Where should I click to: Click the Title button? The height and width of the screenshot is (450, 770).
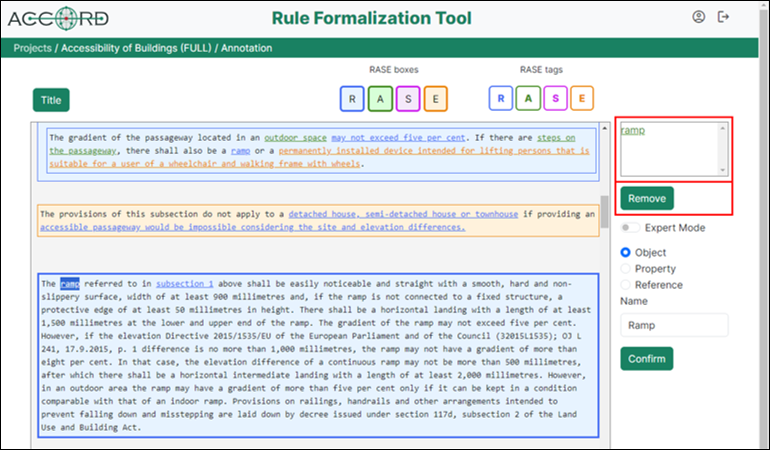(51, 100)
